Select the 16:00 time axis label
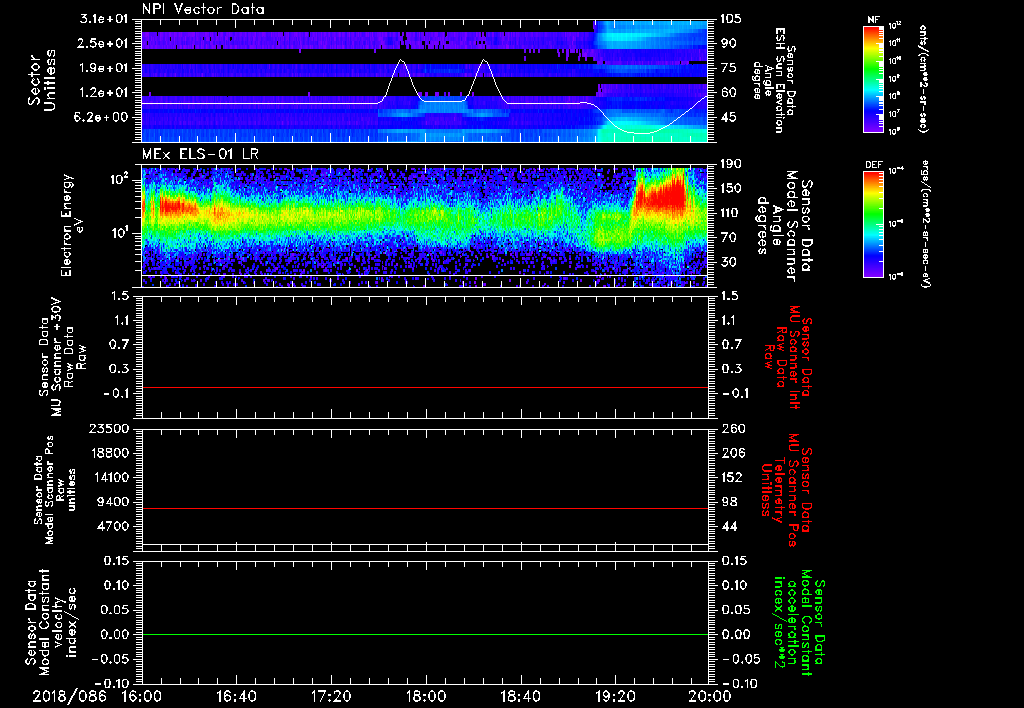 tap(142, 696)
